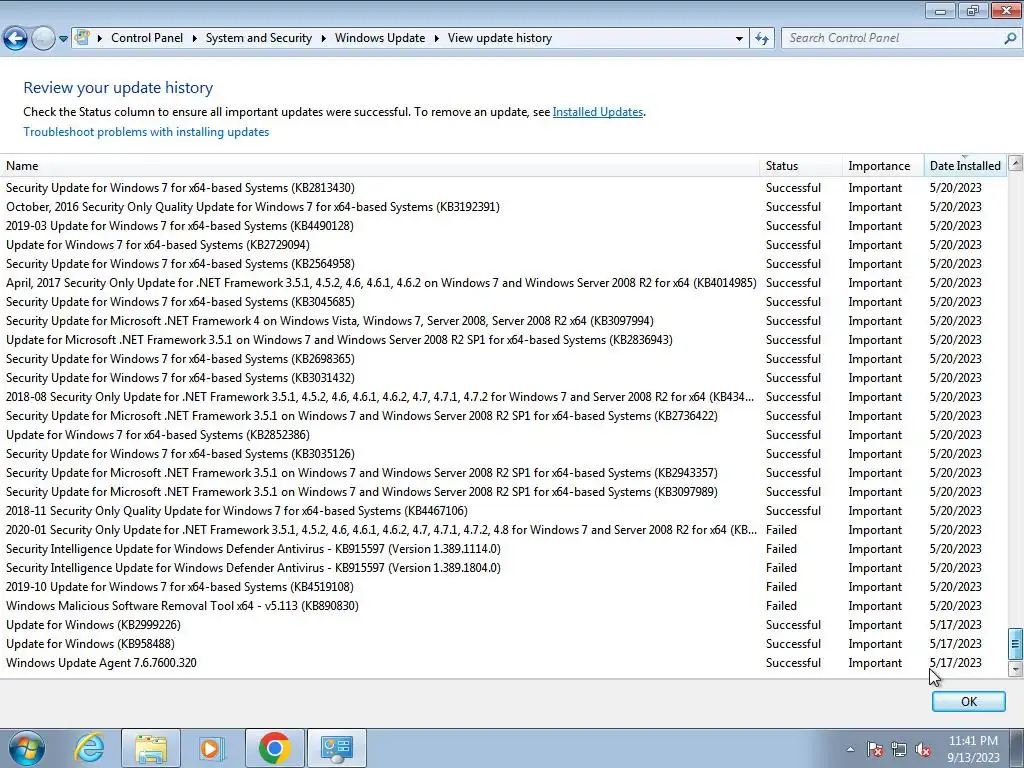Image resolution: width=1024 pixels, height=768 pixels.
Task: Expand the address bar history dropdown
Action: (x=739, y=39)
